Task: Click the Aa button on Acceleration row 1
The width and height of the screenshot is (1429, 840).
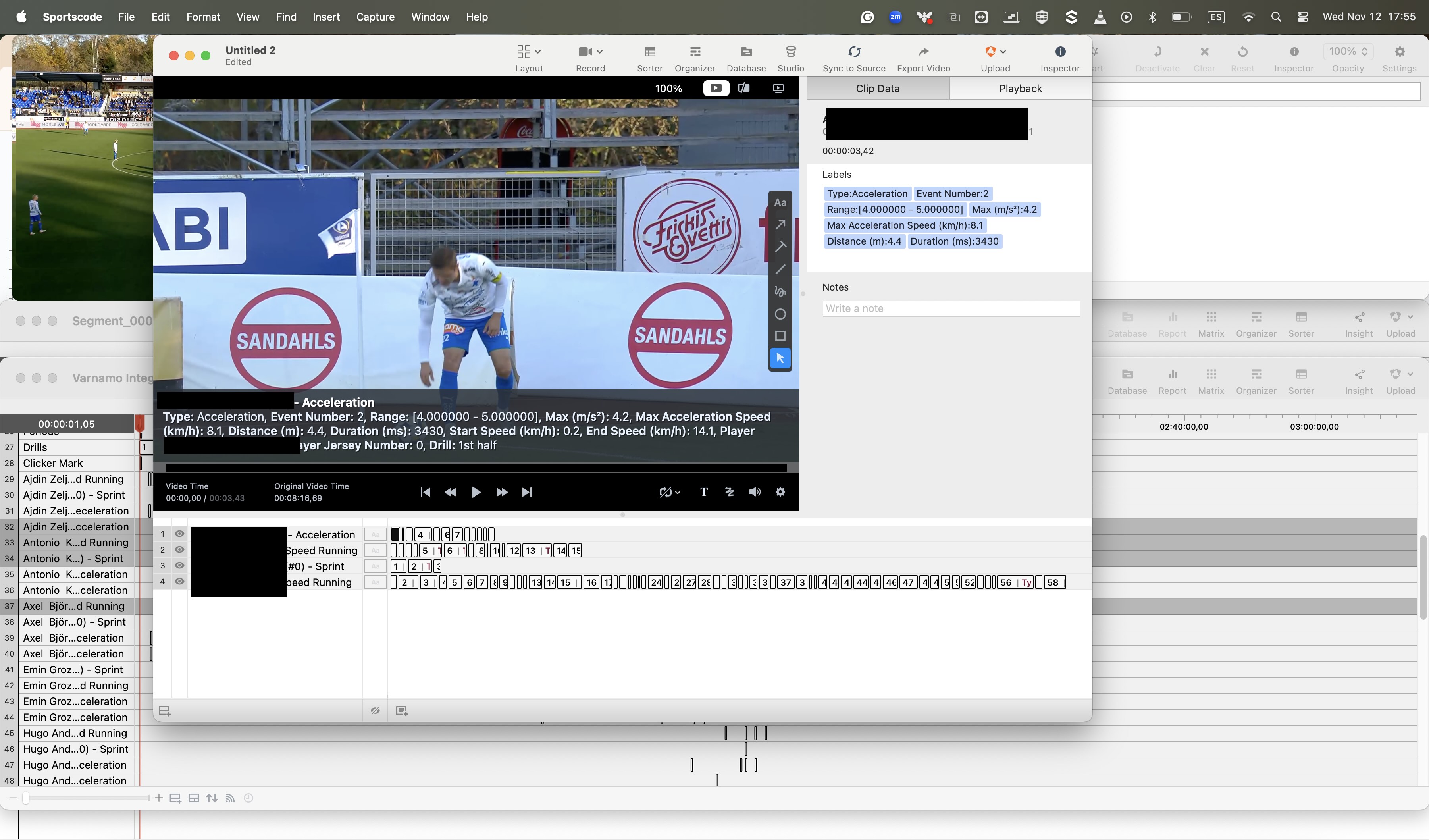Action: click(x=375, y=534)
